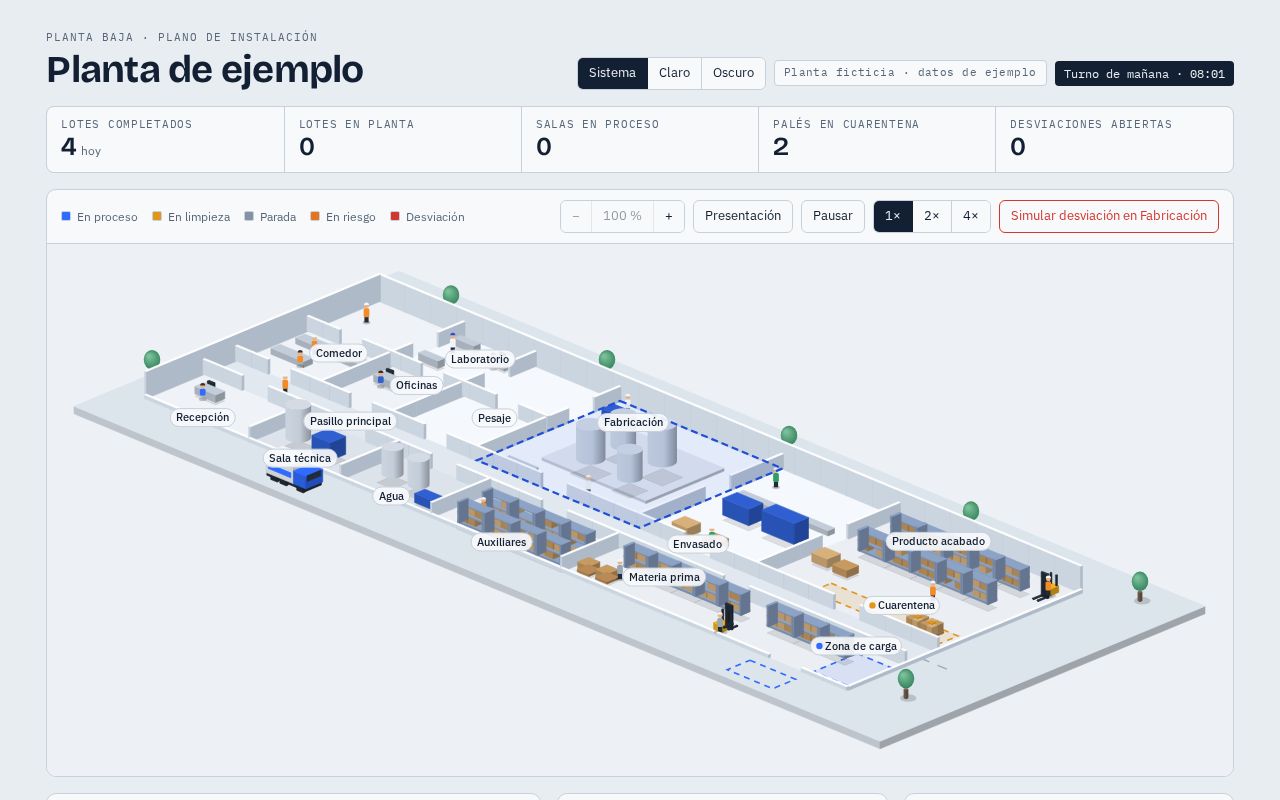The image size is (1280, 800).
Task: Select the Cuarentena zone label
Action: tap(902, 605)
